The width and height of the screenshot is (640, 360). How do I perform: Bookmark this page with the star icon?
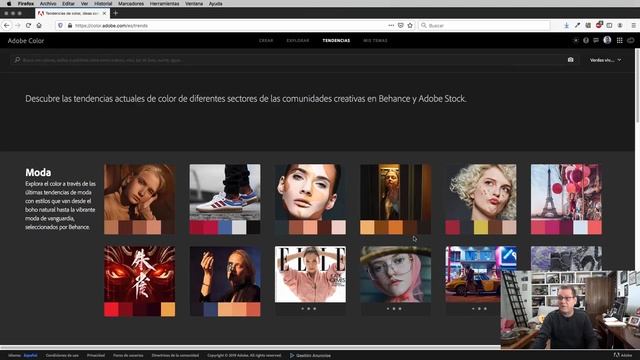click(x=410, y=25)
